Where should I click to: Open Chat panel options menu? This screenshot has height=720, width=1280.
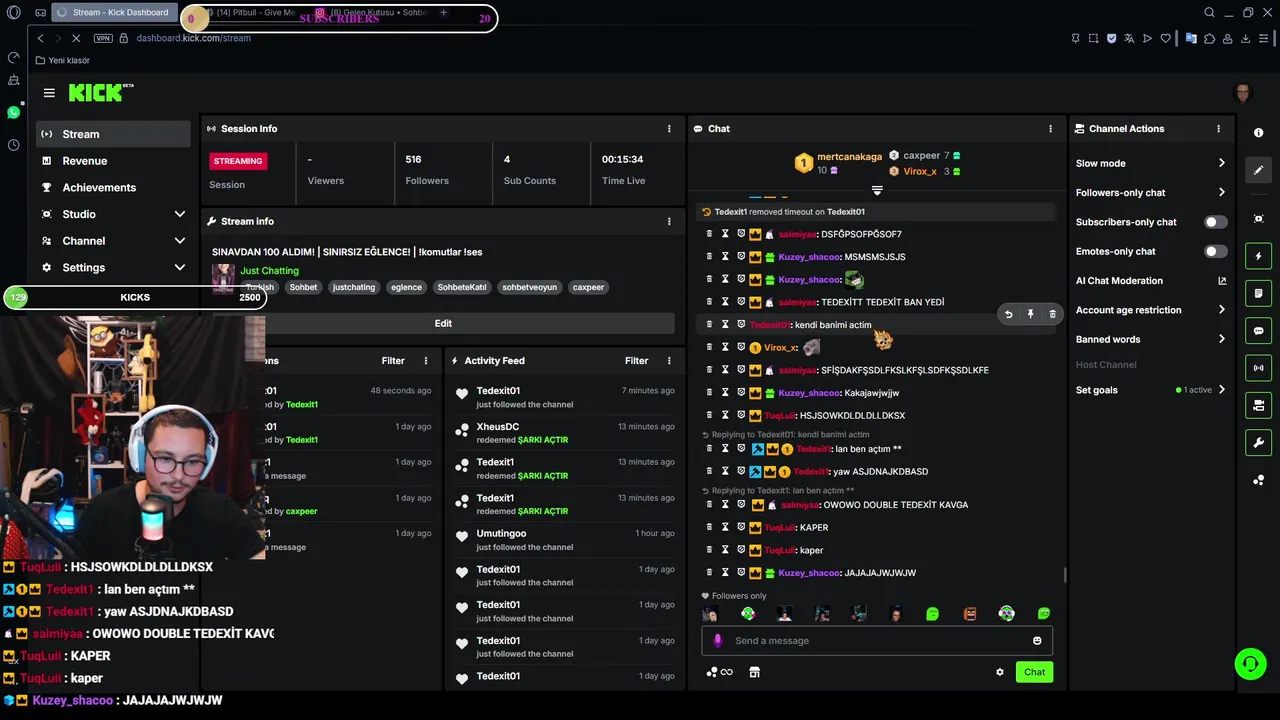pyautogui.click(x=1050, y=129)
